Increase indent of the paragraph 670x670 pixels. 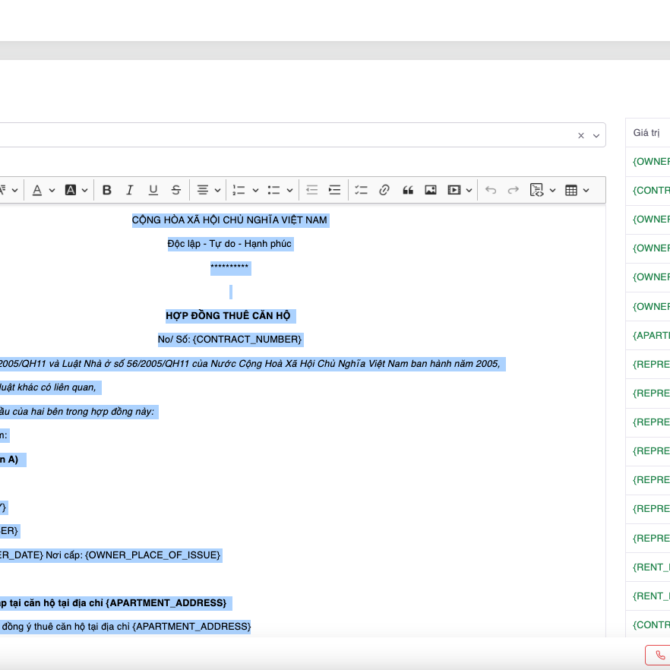click(335, 190)
